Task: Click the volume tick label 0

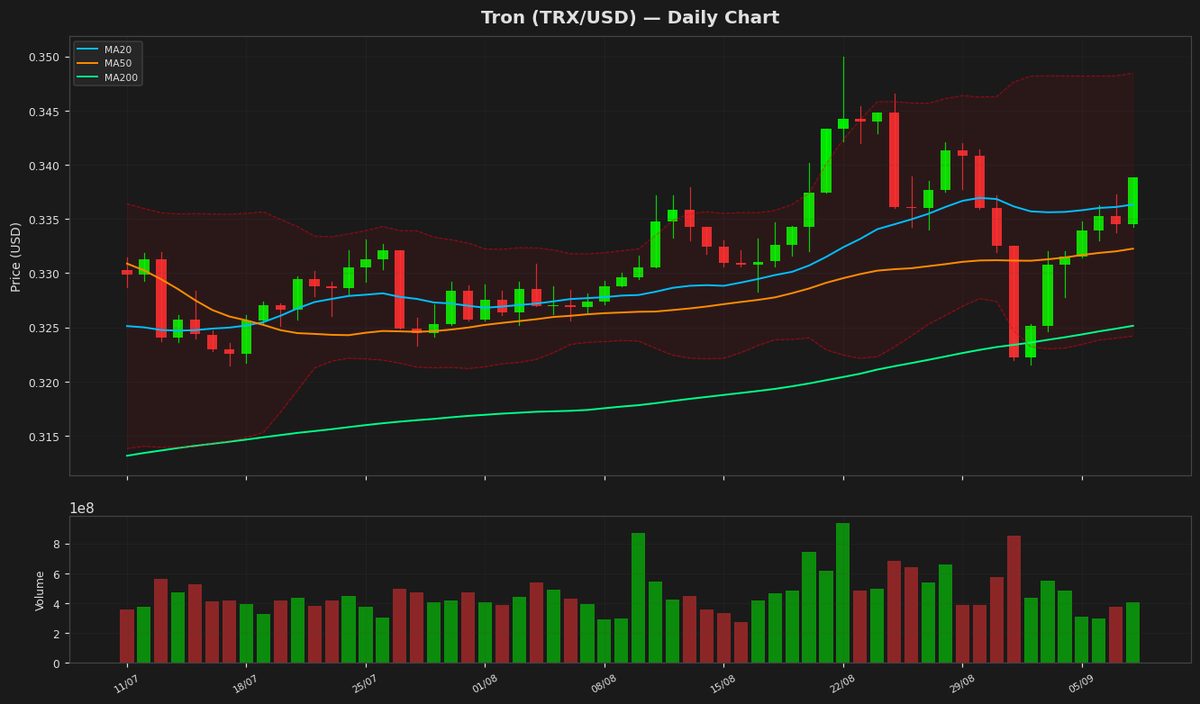Action: [57, 663]
